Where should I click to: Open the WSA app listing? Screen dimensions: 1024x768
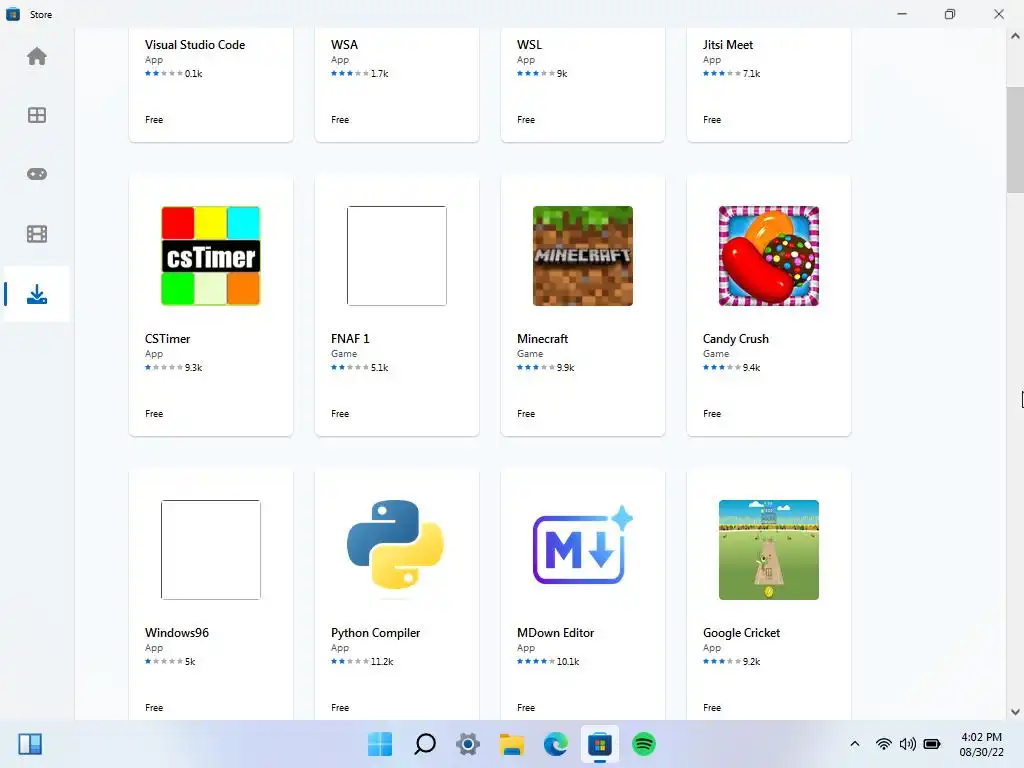pyautogui.click(x=397, y=84)
